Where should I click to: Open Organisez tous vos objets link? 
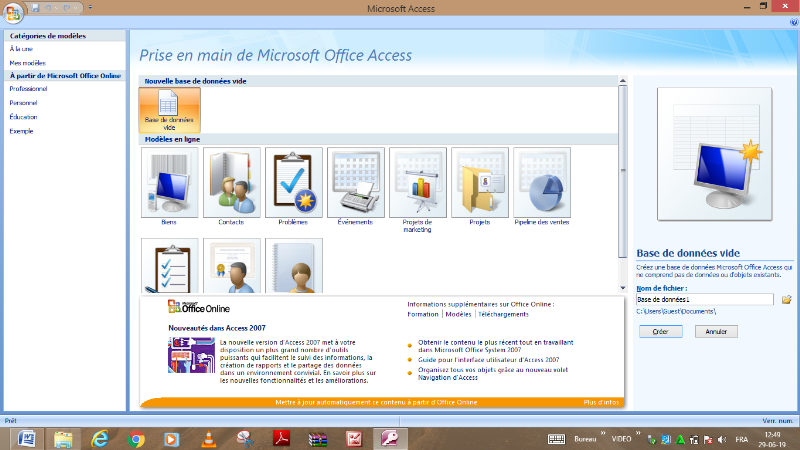coord(493,373)
